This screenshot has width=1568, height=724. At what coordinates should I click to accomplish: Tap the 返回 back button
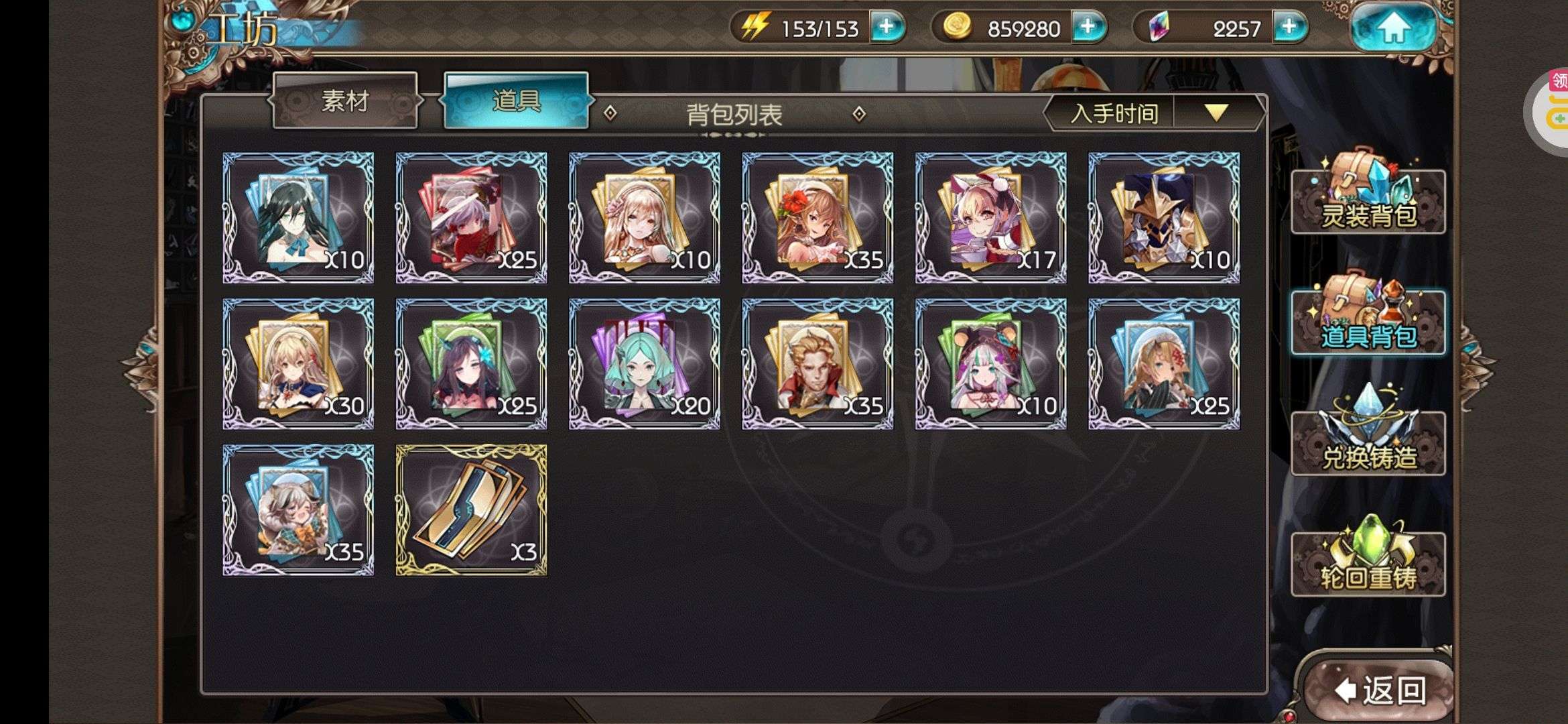click(x=1380, y=690)
